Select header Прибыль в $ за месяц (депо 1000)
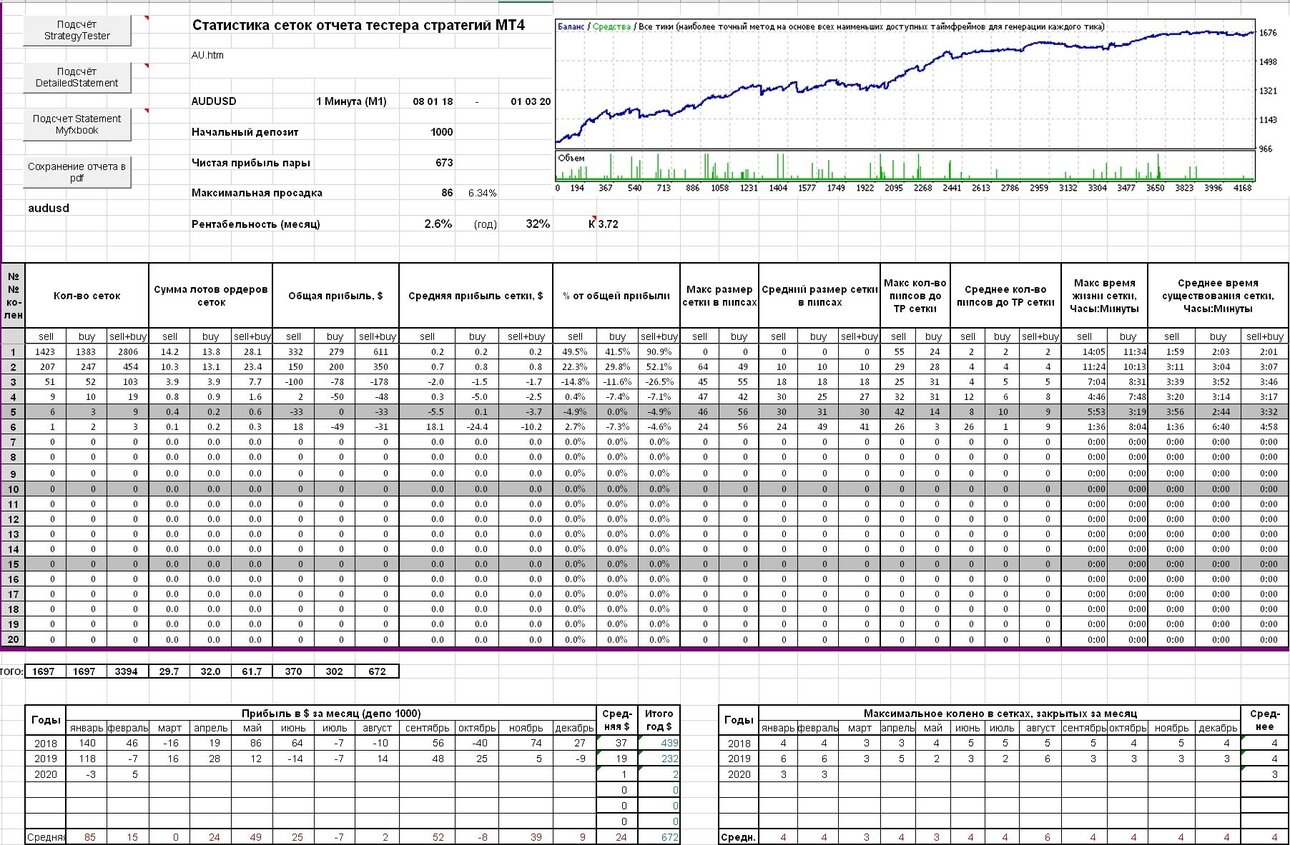This screenshot has width=1290, height=845. point(331,712)
